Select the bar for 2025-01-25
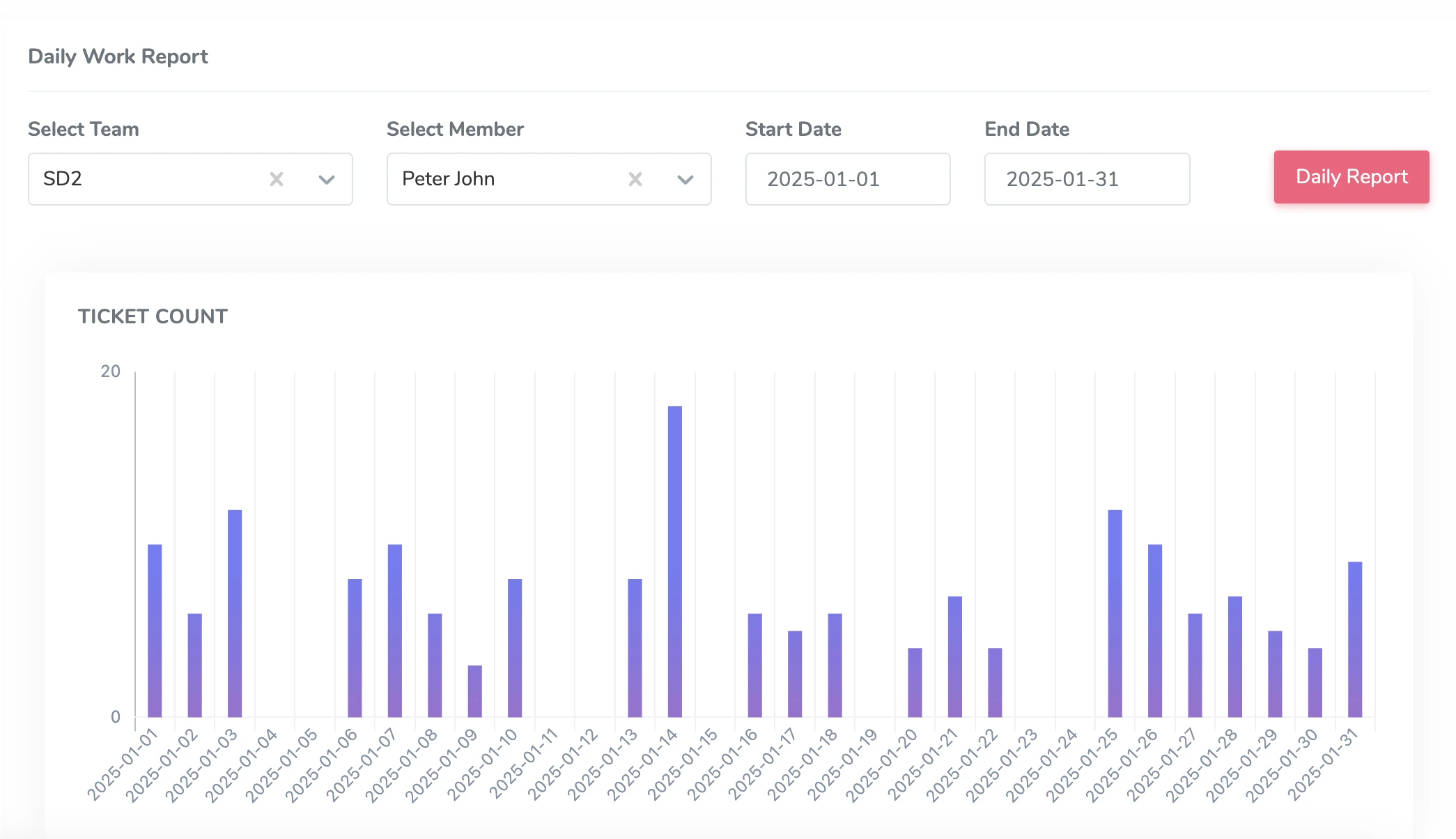Image resolution: width=1456 pixels, height=839 pixels. tap(1115, 613)
